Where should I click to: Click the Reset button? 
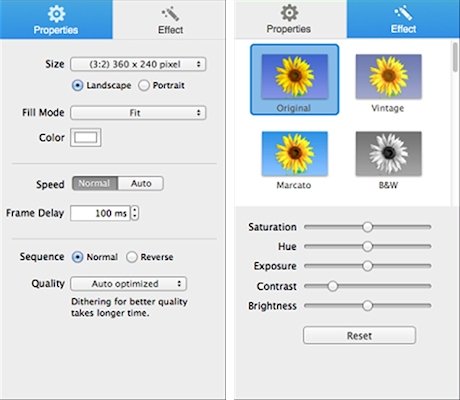(x=359, y=335)
